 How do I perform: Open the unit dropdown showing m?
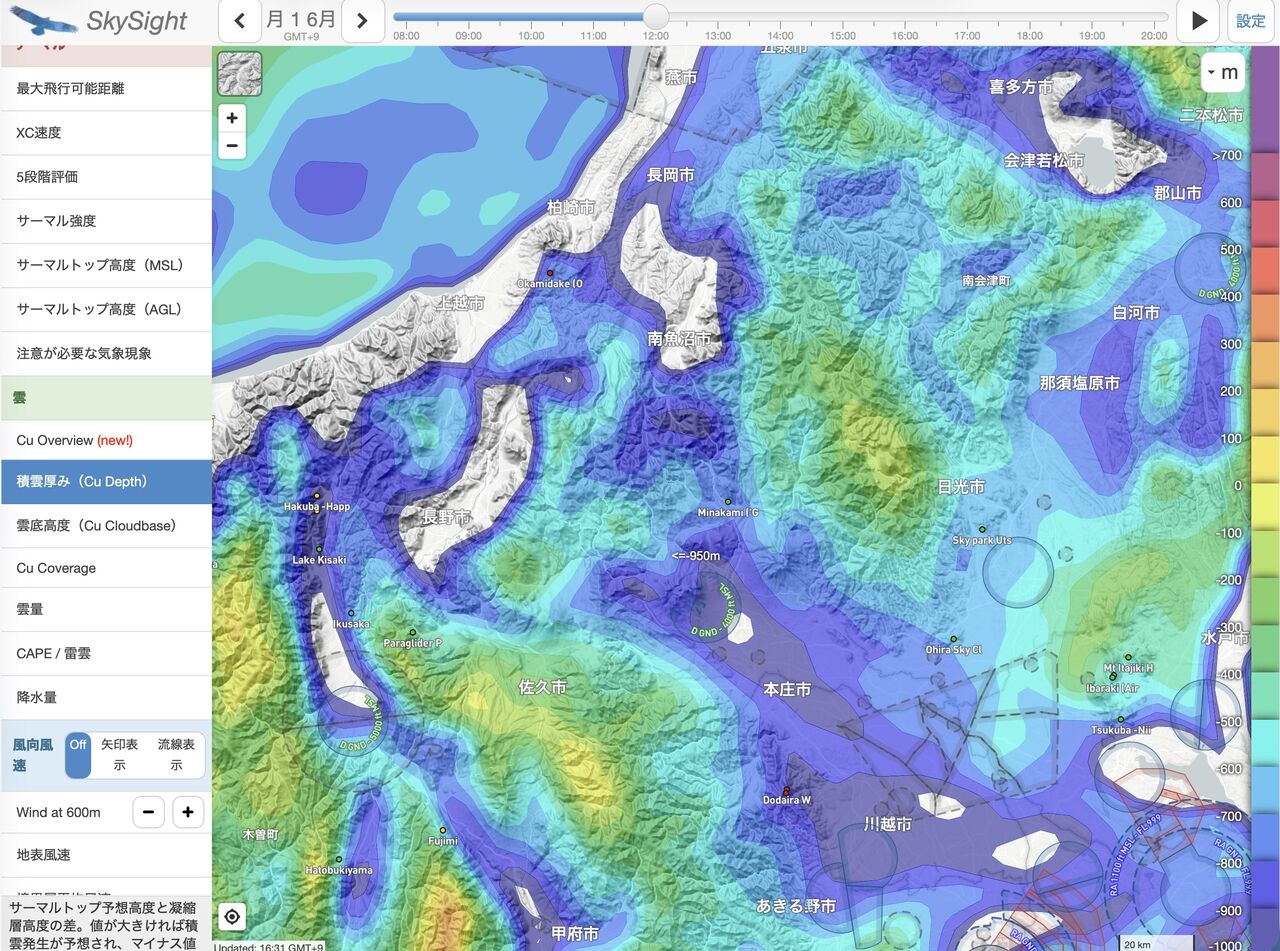[x=1223, y=72]
